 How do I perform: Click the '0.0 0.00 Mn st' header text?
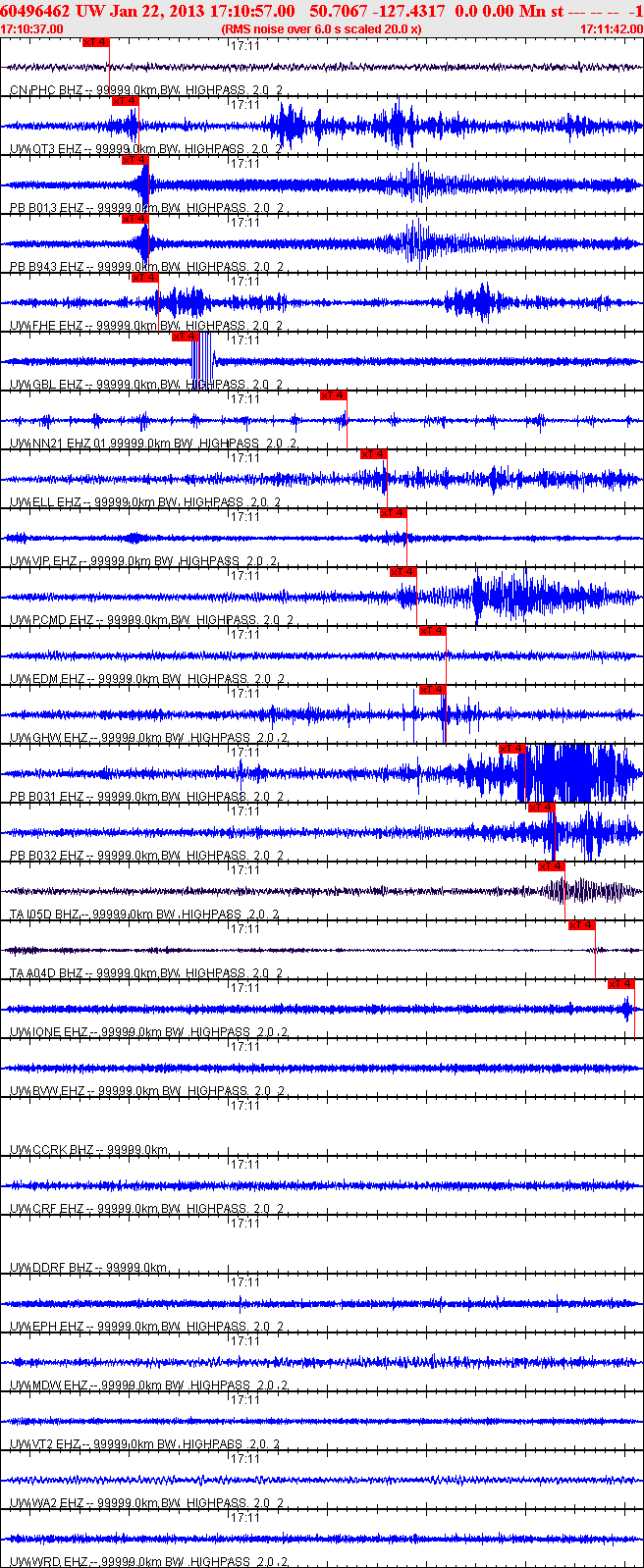510,11
